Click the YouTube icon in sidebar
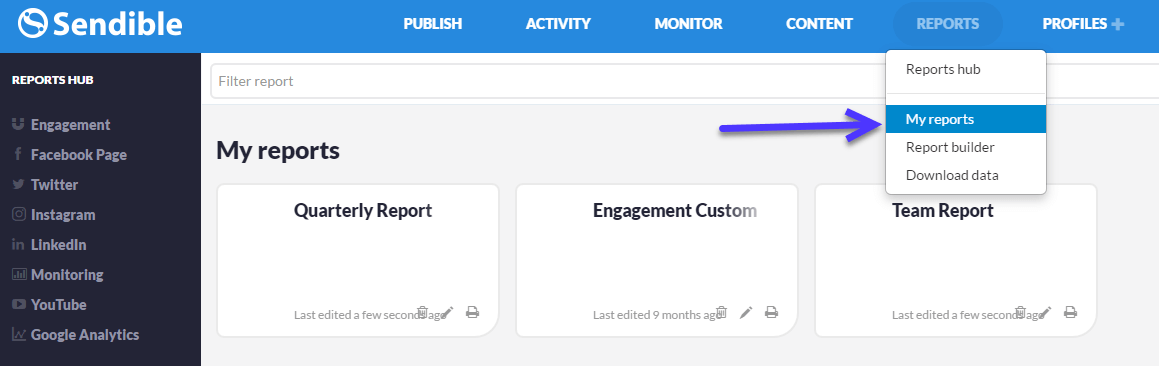Screen dimensions: 1159x366 (x=18, y=305)
